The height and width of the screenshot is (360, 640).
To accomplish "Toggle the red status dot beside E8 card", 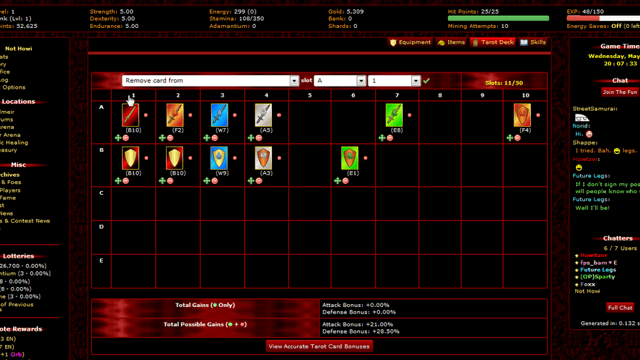I will [409, 115].
